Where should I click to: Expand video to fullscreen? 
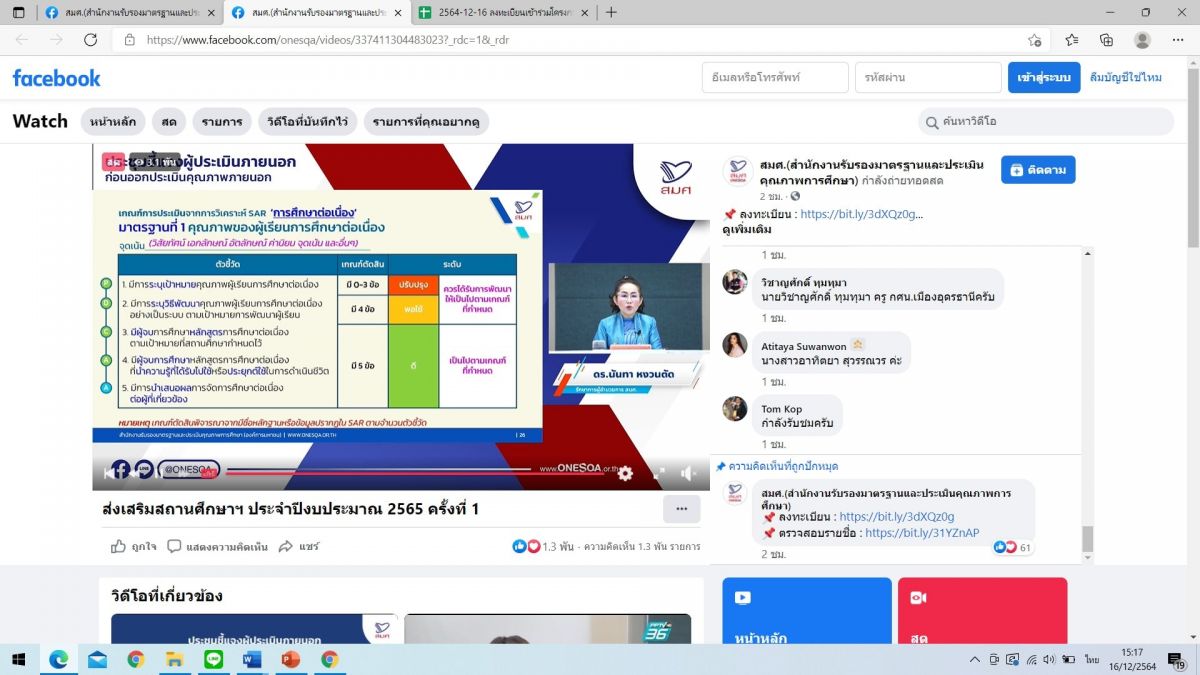[x=658, y=473]
